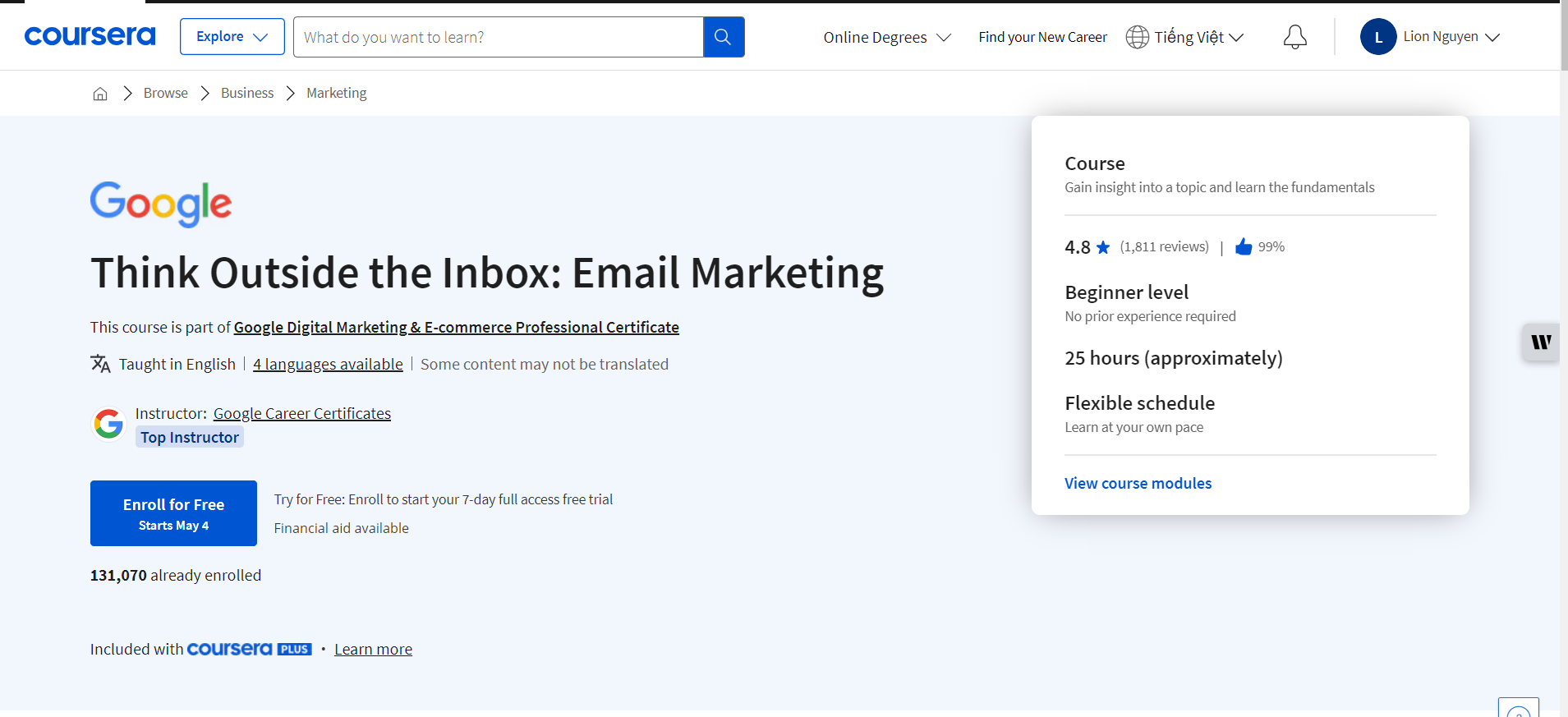Click the (1,811 reviews) text
Image resolution: width=1568 pixels, height=717 pixels.
pyautogui.click(x=1164, y=246)
